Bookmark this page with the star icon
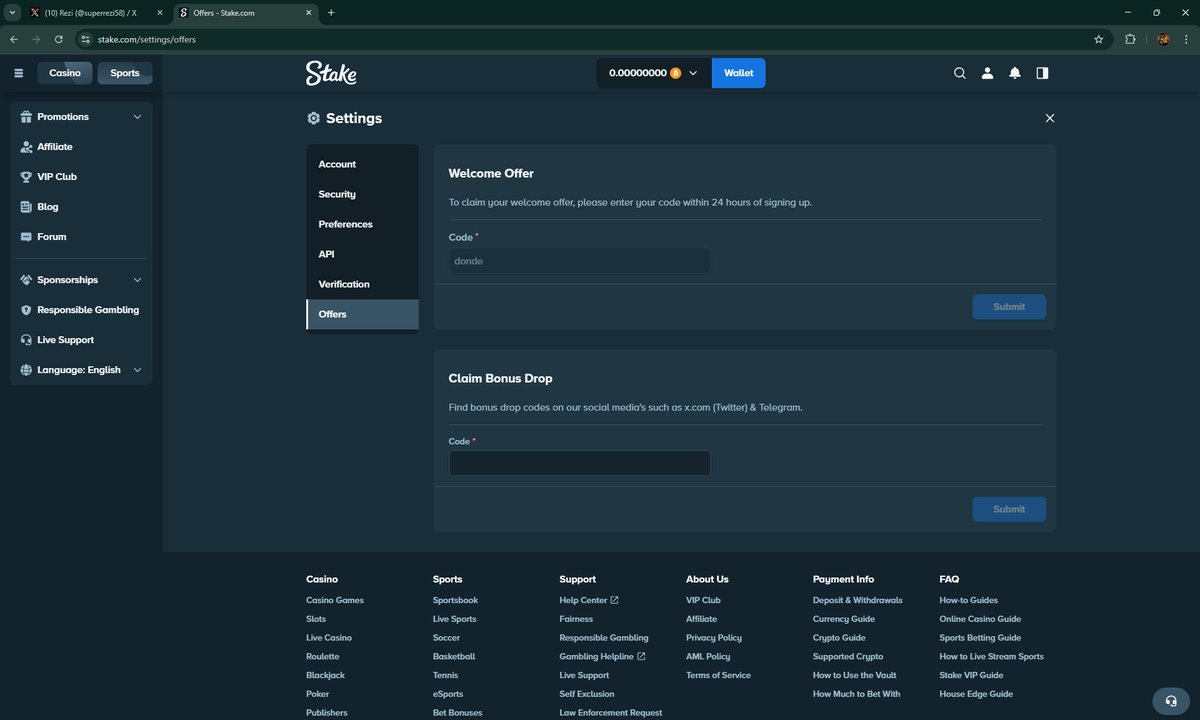 point(1099,39)
